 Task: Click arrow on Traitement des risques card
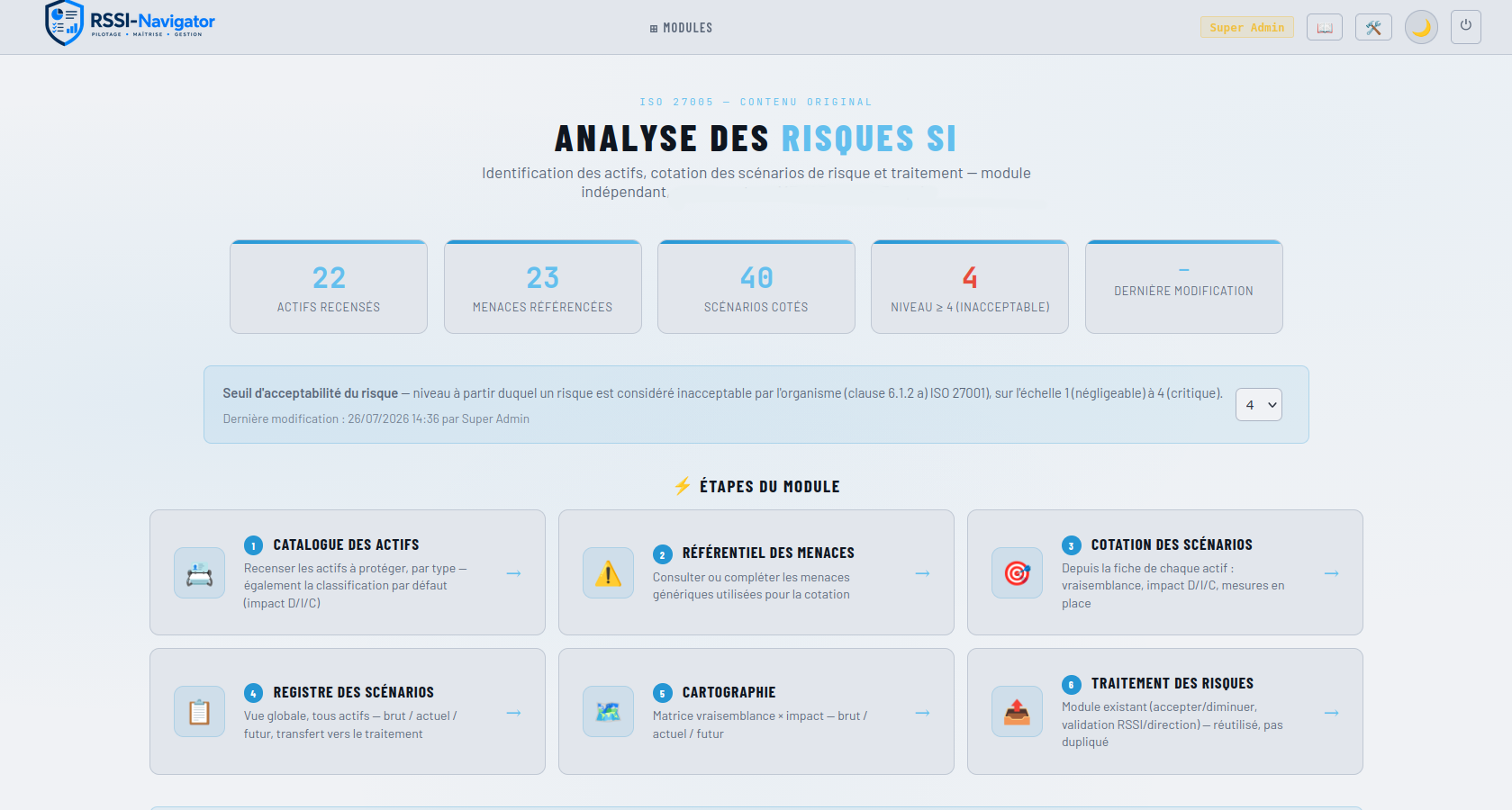(x=1331, y=713)
